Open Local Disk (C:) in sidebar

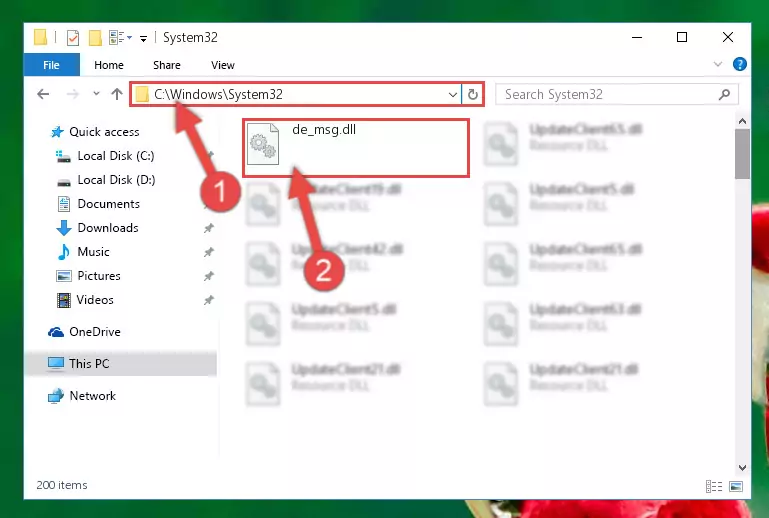(x=105, y=155)
